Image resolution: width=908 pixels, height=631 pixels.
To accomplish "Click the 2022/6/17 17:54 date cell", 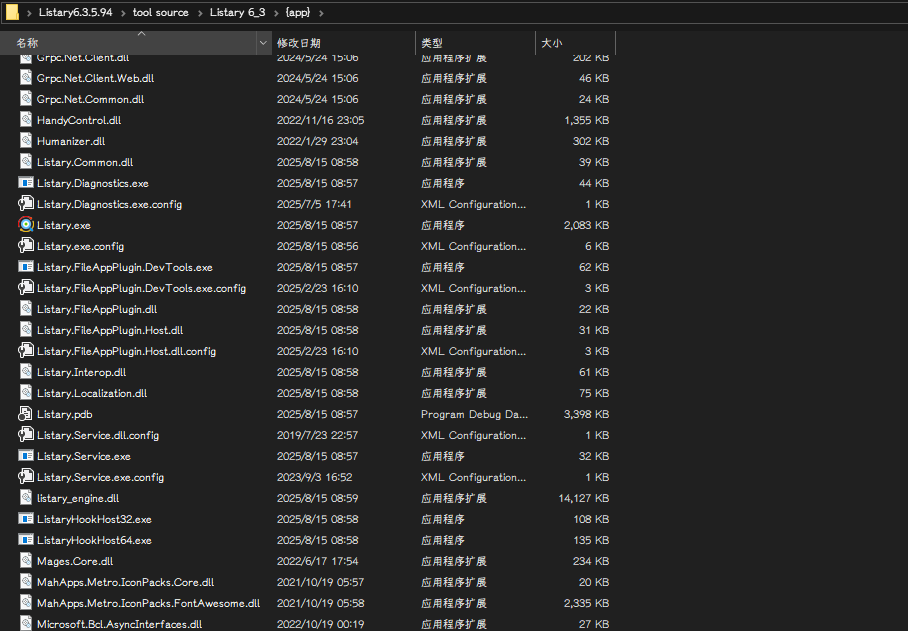I will click(317, 561).
